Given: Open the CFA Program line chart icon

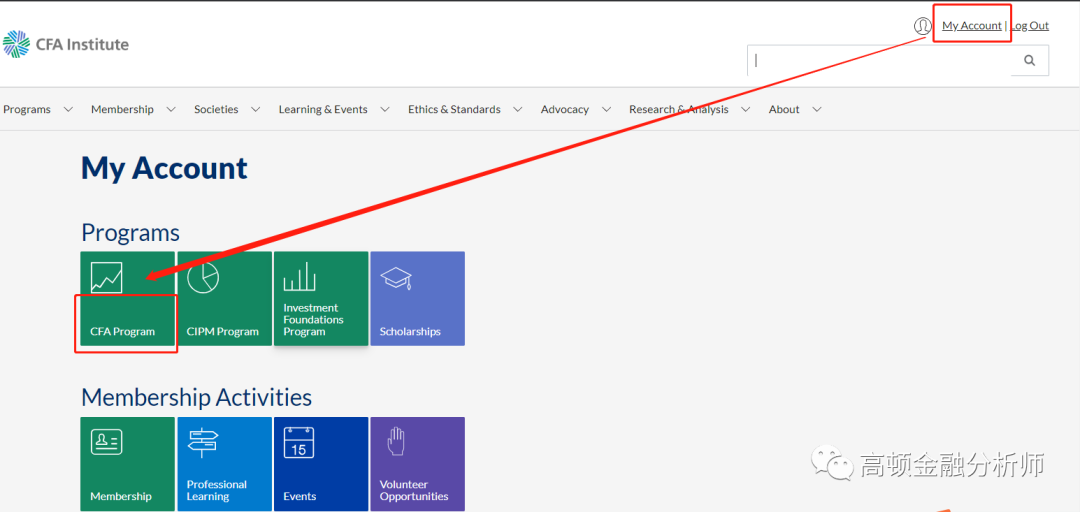Looking at the screenshot, I should (x=107, y=278).
